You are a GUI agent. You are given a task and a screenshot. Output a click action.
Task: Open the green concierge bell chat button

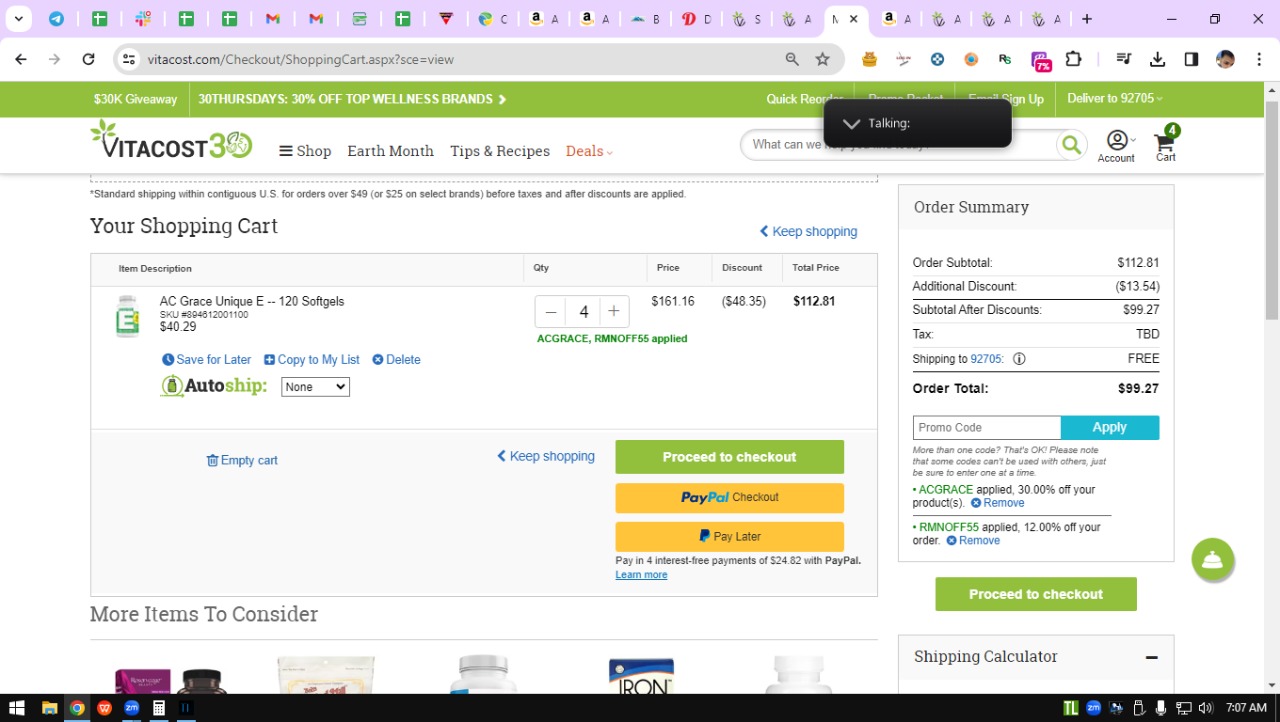1213,560
